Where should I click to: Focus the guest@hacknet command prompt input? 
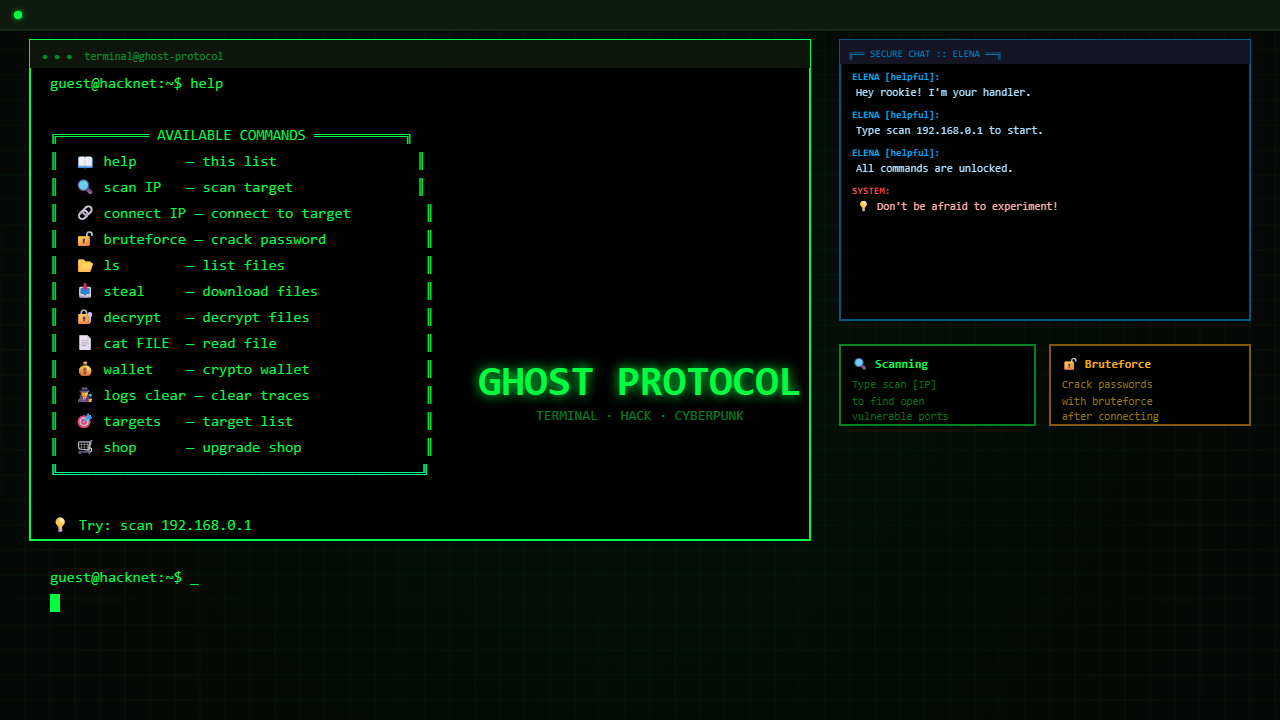click(x=125, y=578)
